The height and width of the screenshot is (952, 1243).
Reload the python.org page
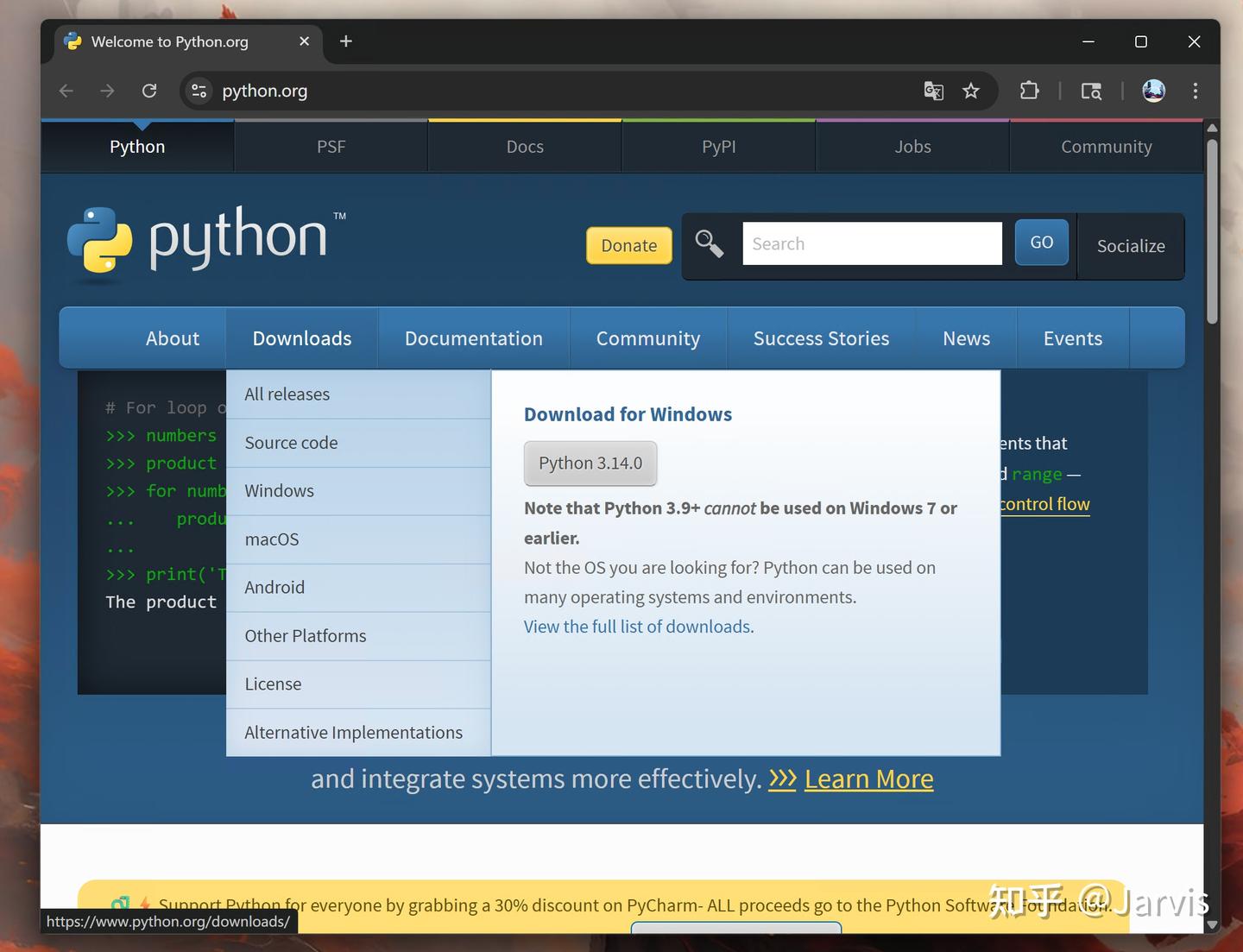149,91
